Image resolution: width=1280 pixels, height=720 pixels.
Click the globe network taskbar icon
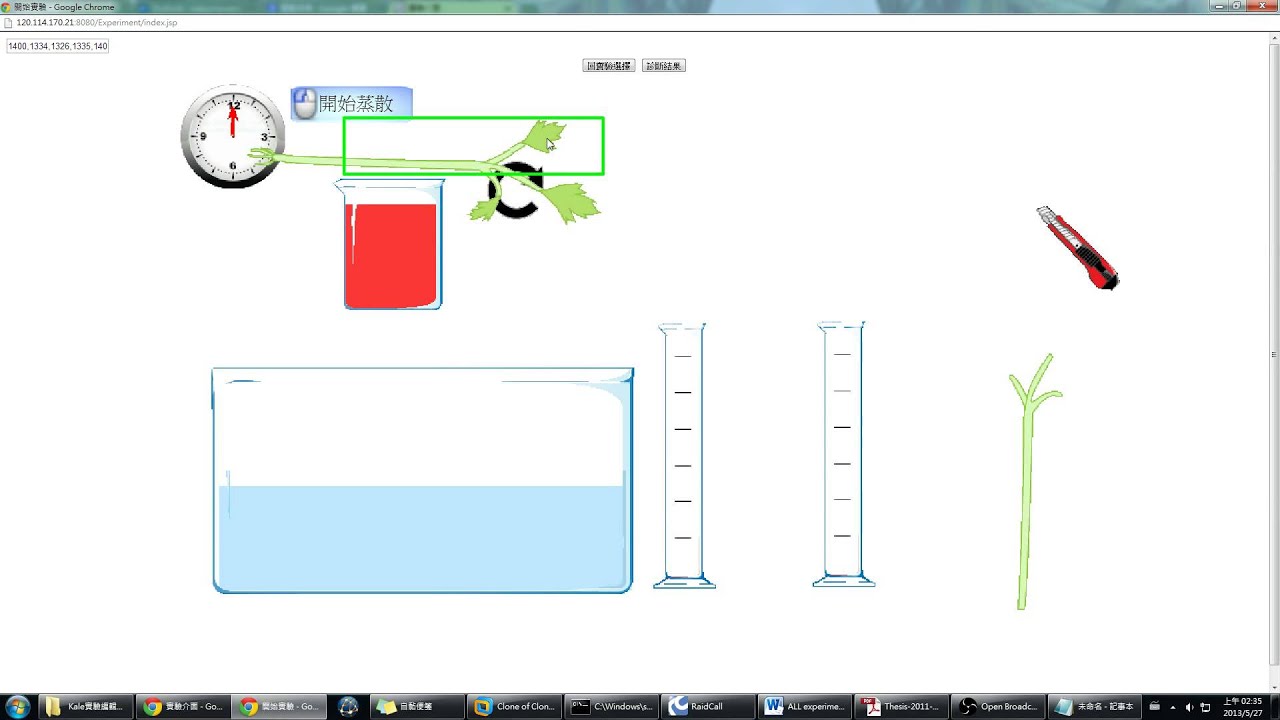(348, 707)
